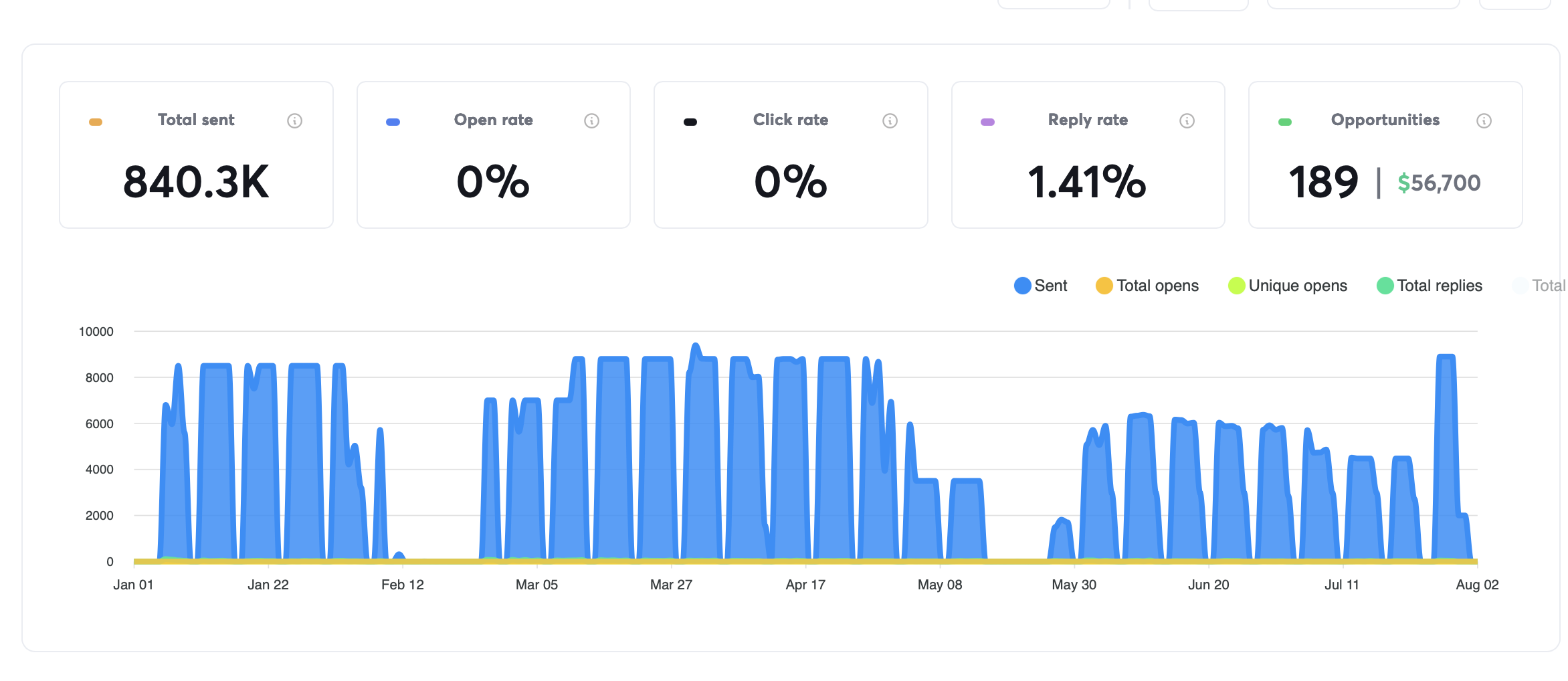Click the Click rate info icon
Viewport: 1568px width, 681px height.
pyautogui.click(x=890, y=120)
